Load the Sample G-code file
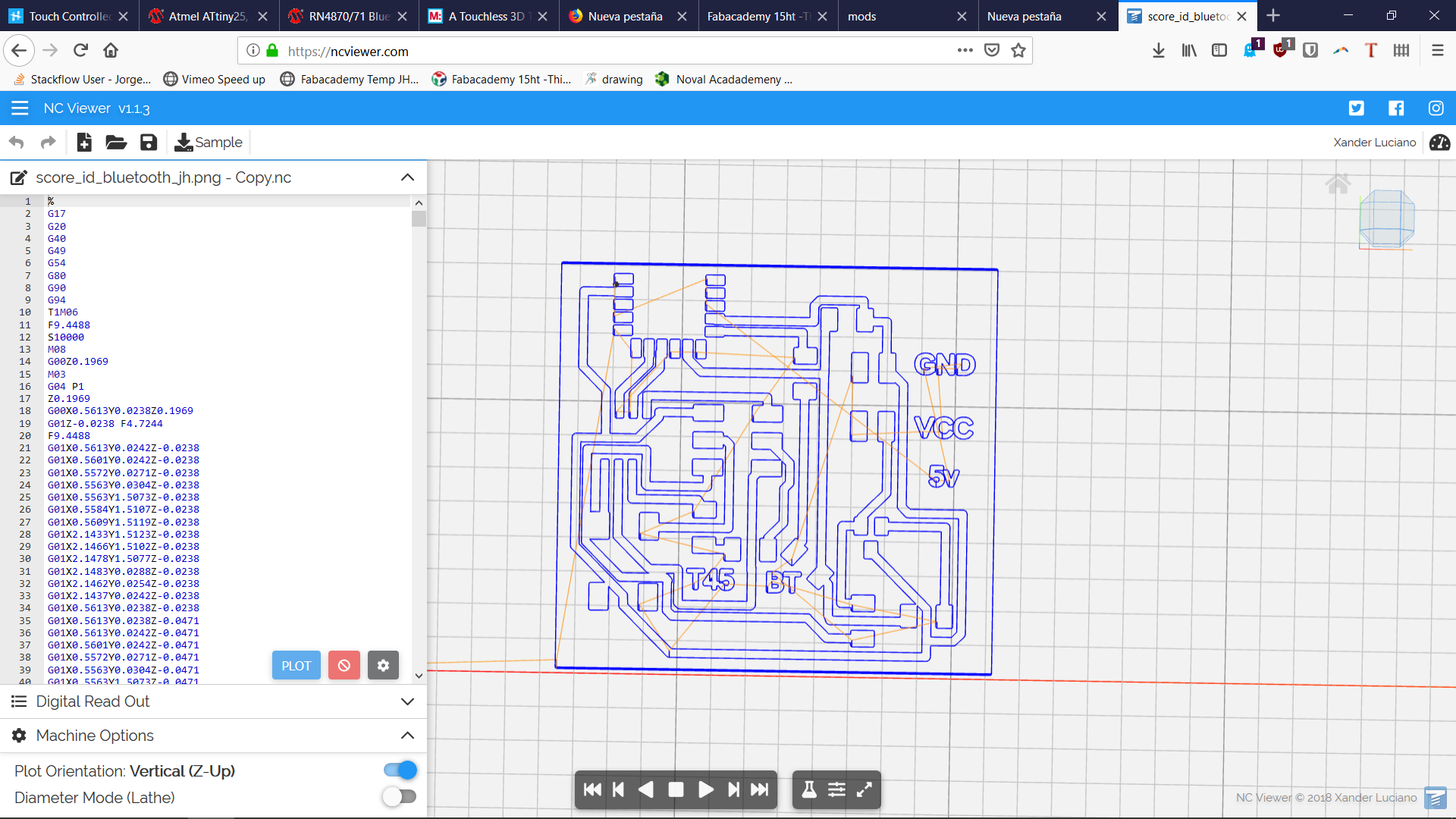 (x=209, y=142)
